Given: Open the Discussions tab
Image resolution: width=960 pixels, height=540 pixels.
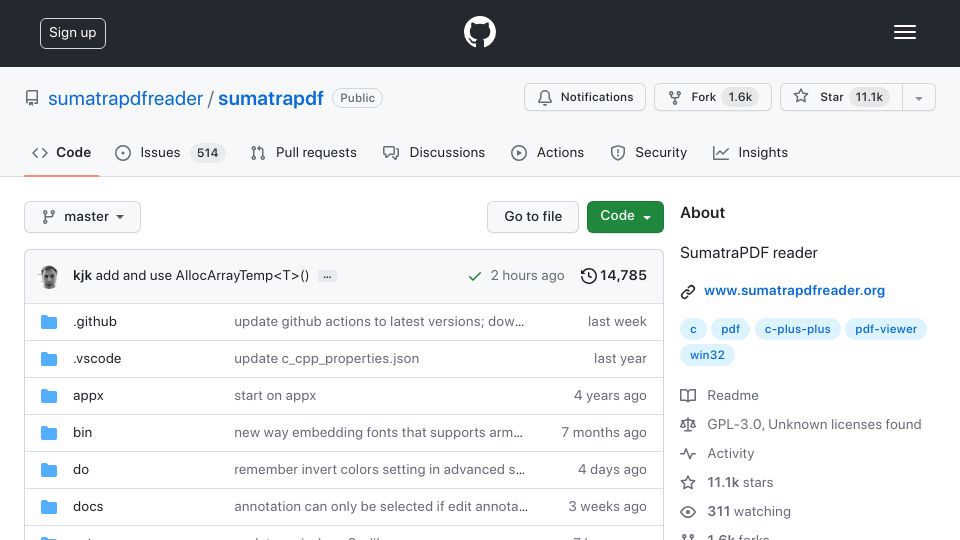Looking at the screenshot, I should (x=433, y=152).
